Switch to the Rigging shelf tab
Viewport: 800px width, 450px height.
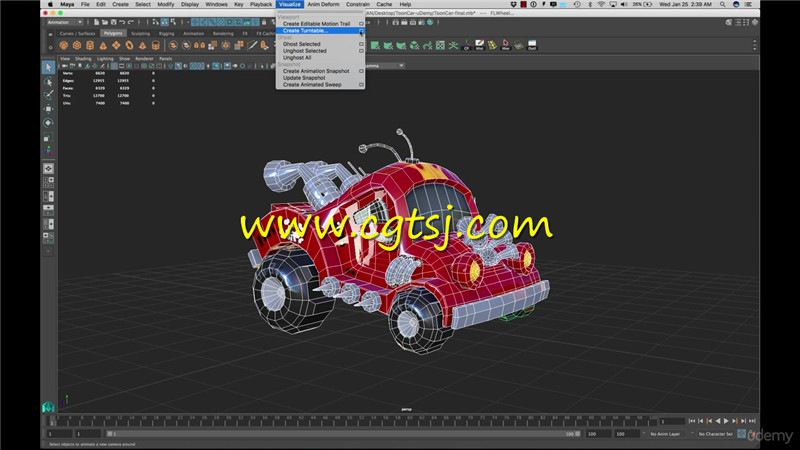(166, 34)
